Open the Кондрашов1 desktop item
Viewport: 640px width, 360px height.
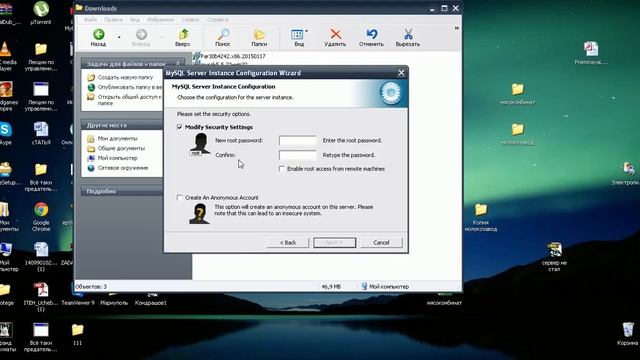pos(151,299)
